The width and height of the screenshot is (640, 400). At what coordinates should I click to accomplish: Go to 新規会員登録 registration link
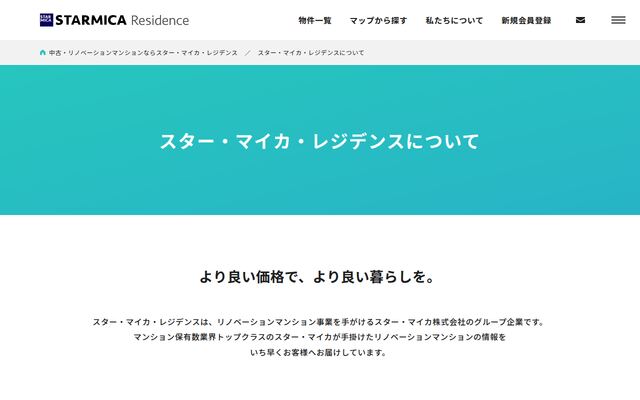pos(526,20)
